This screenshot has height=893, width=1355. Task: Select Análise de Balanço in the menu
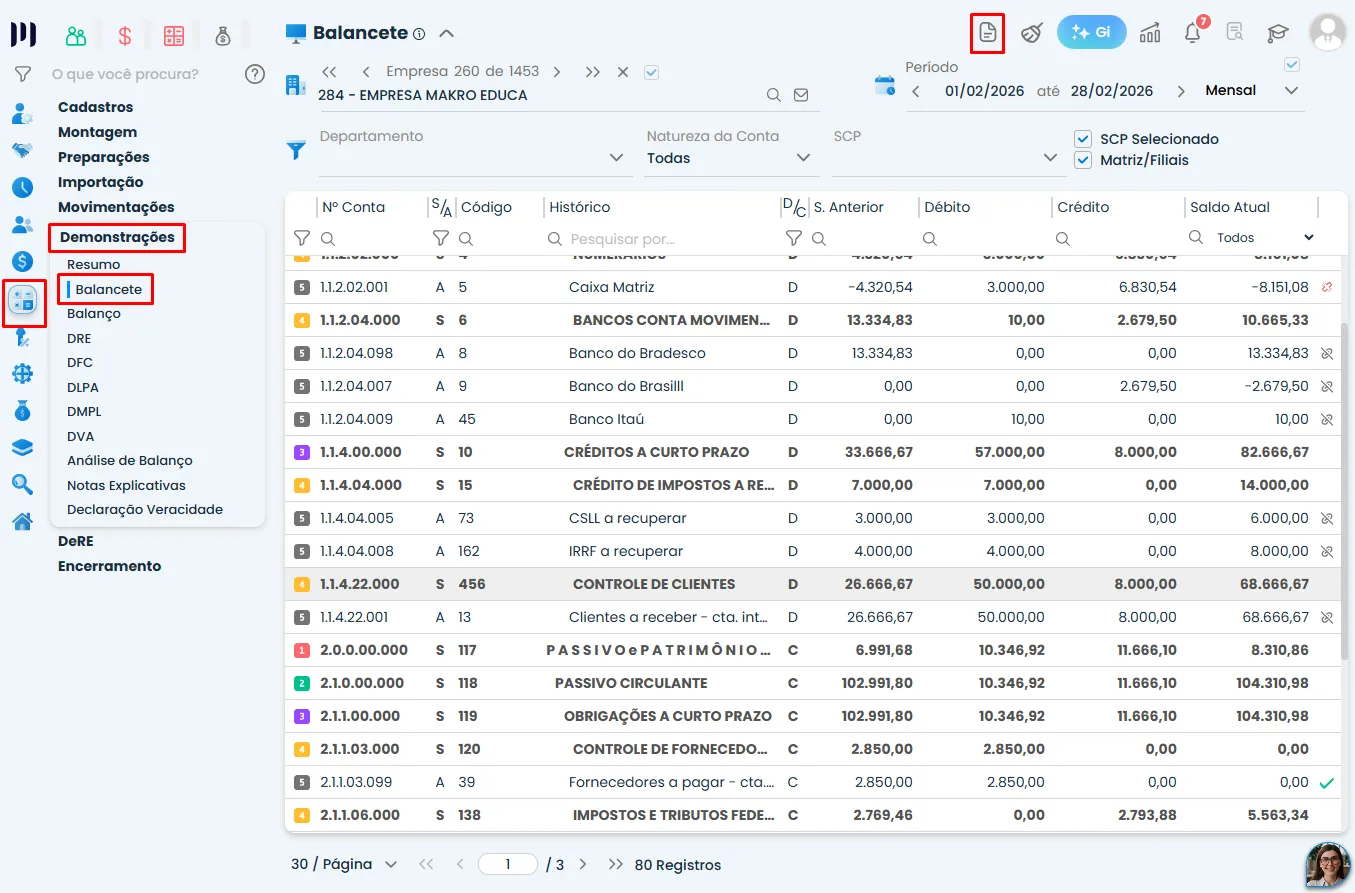130,461
